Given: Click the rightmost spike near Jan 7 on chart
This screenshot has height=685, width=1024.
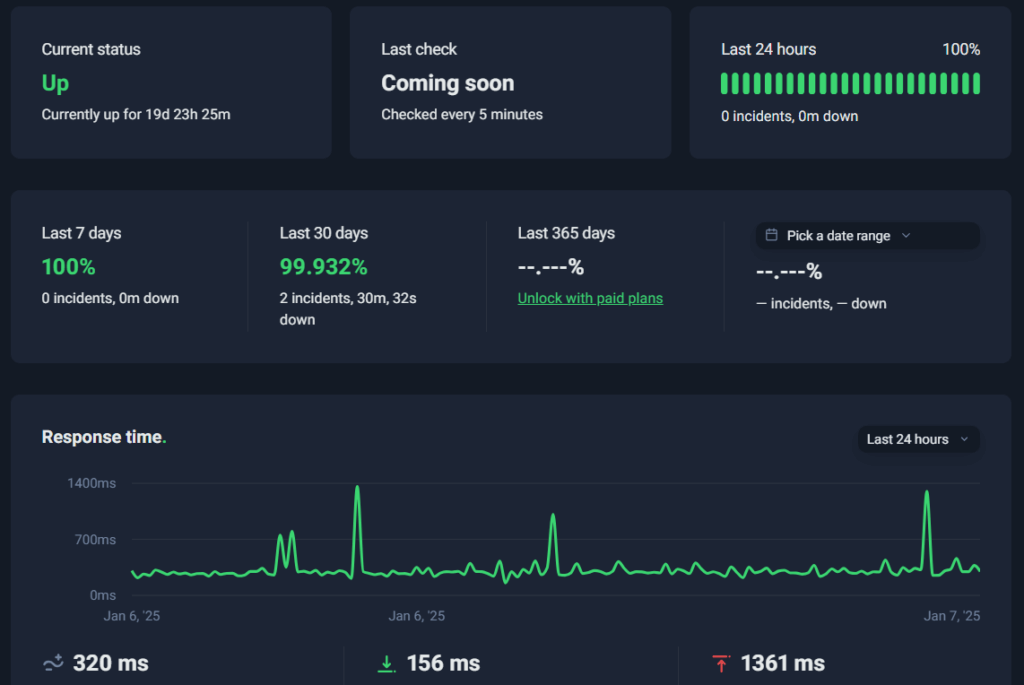Looking at the screenshot, I should 927,494.
